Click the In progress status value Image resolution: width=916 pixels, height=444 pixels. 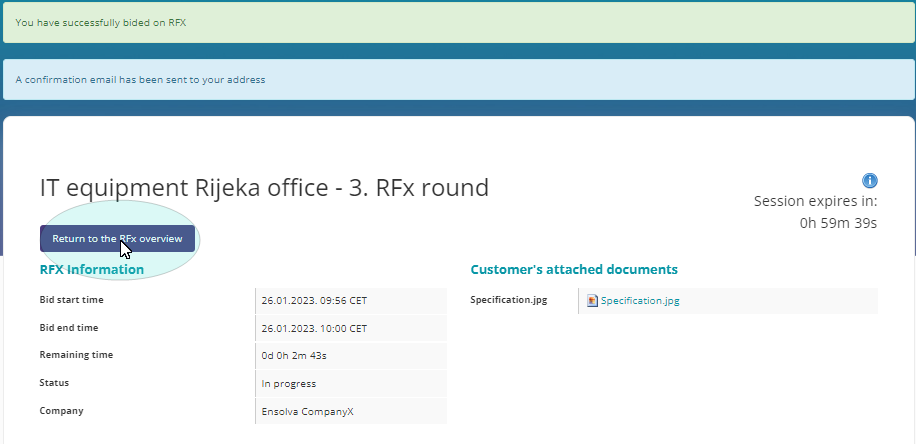click(288, 383)
